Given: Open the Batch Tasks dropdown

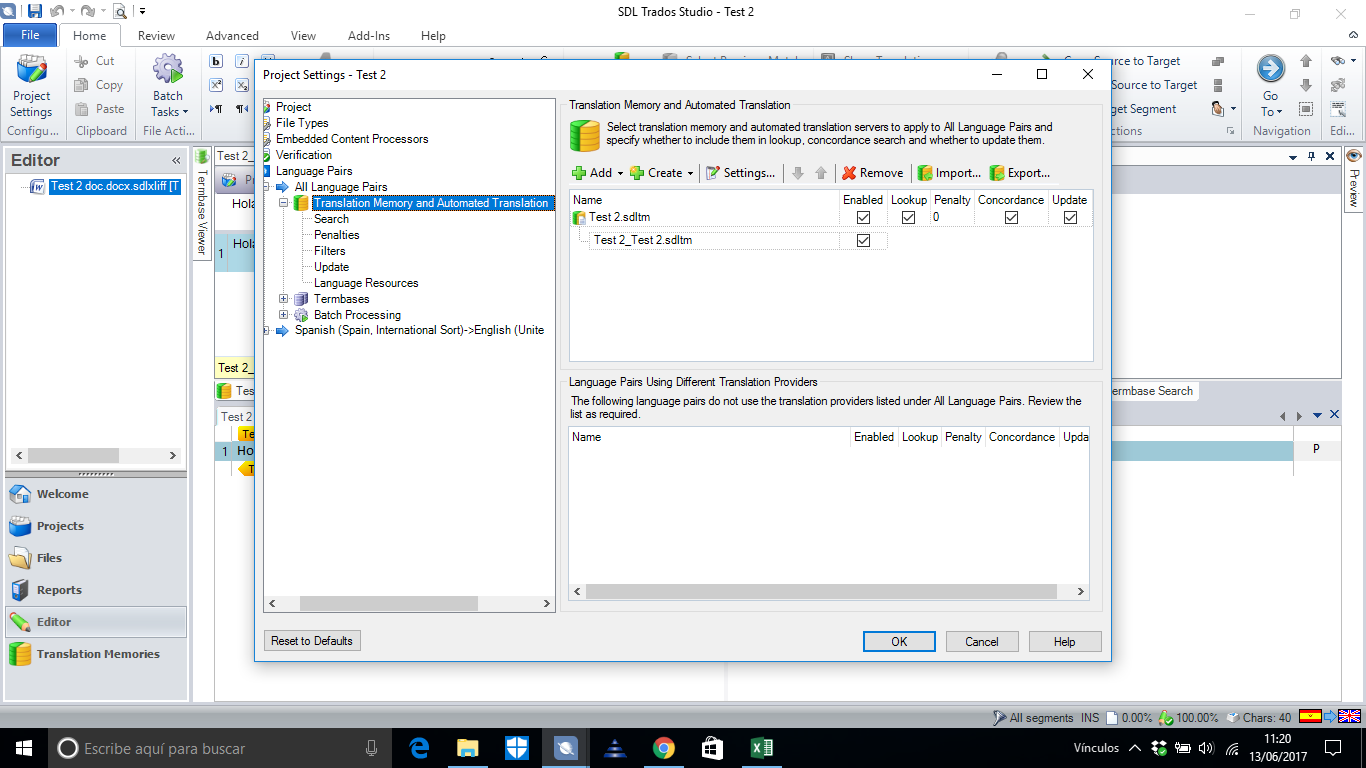Looking at the screenshot, I should (x=168, y=87).
